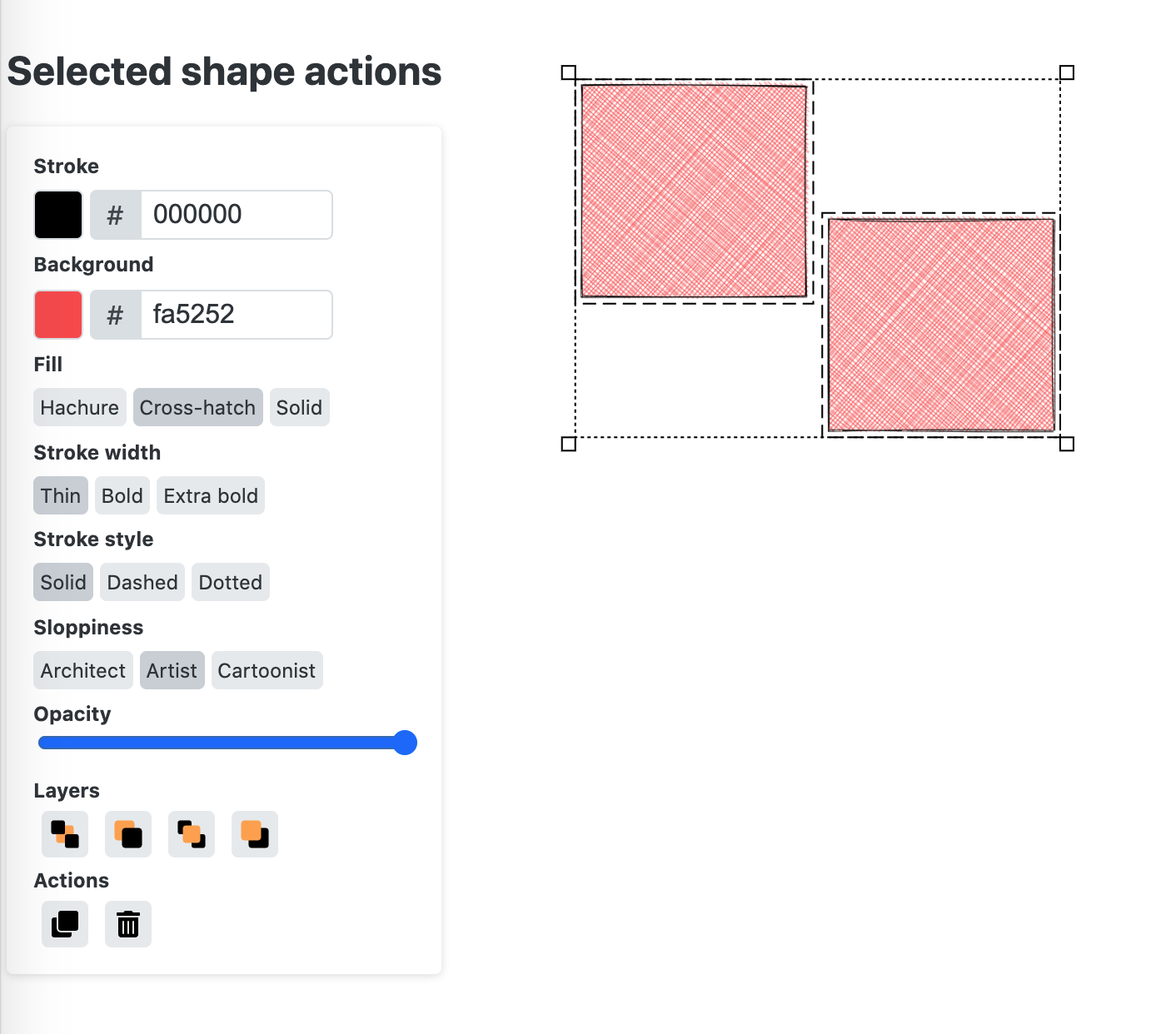Select Extra bold stroke width

point(210,495)
